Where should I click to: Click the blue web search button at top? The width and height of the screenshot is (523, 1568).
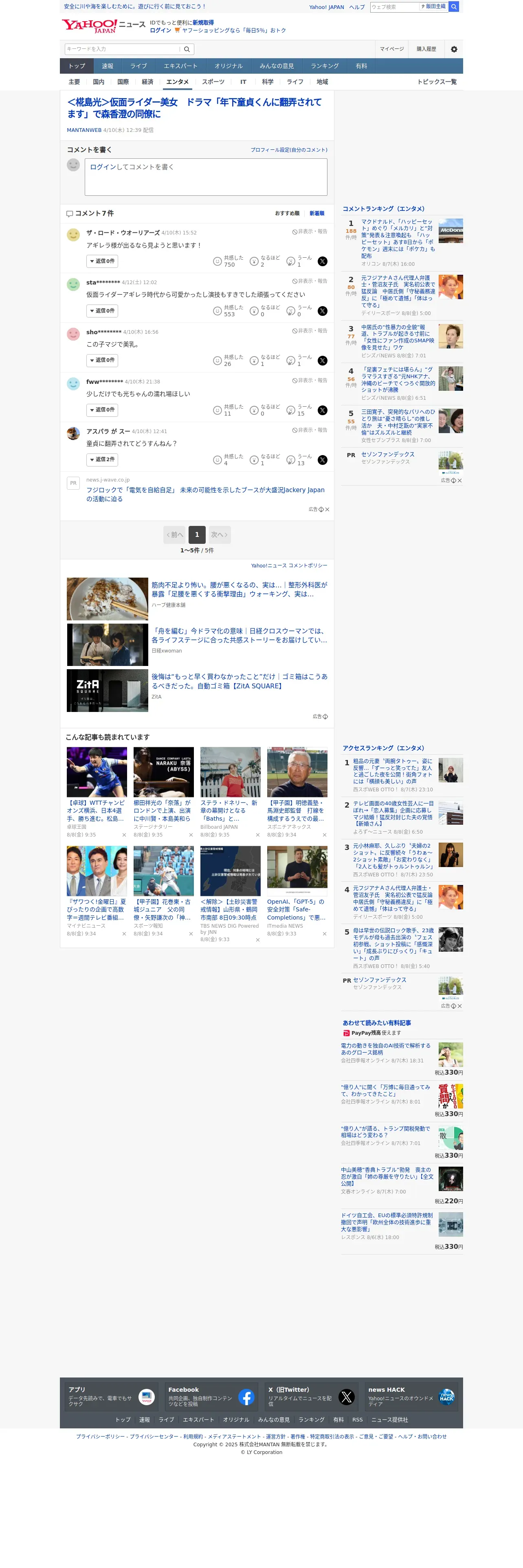(x=454, y=7)
